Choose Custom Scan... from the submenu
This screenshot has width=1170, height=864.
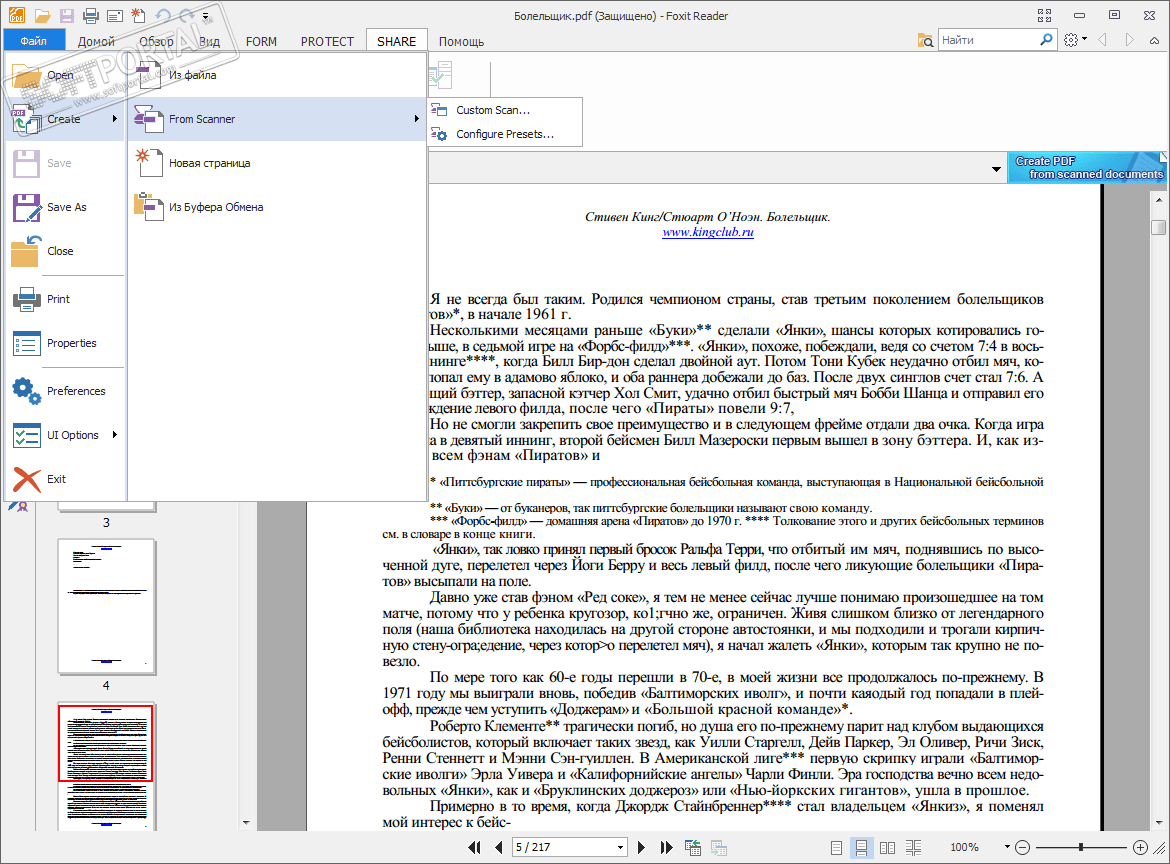click(505, 110)
